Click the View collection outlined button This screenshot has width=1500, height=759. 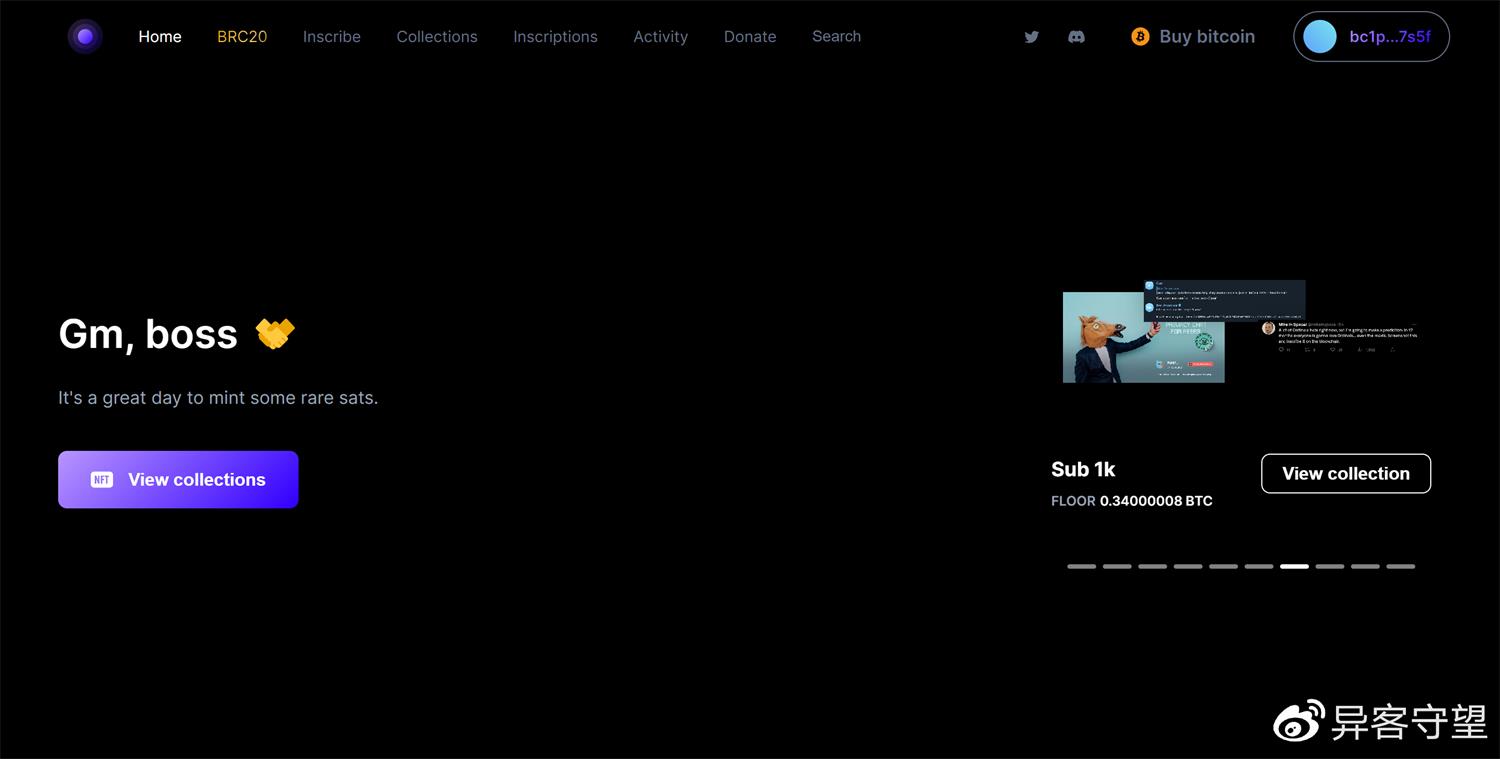point(1346,474)
